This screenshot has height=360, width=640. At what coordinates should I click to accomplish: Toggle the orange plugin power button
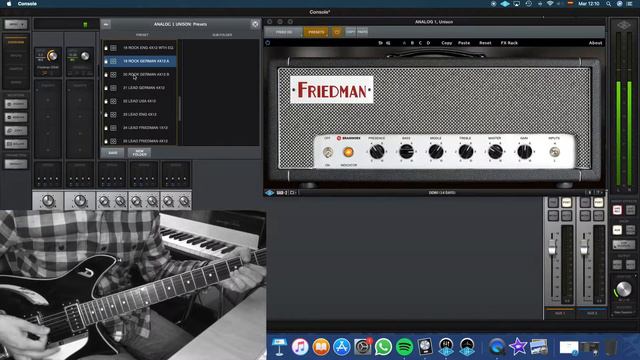pyautogui.click(x=337, y=32)
